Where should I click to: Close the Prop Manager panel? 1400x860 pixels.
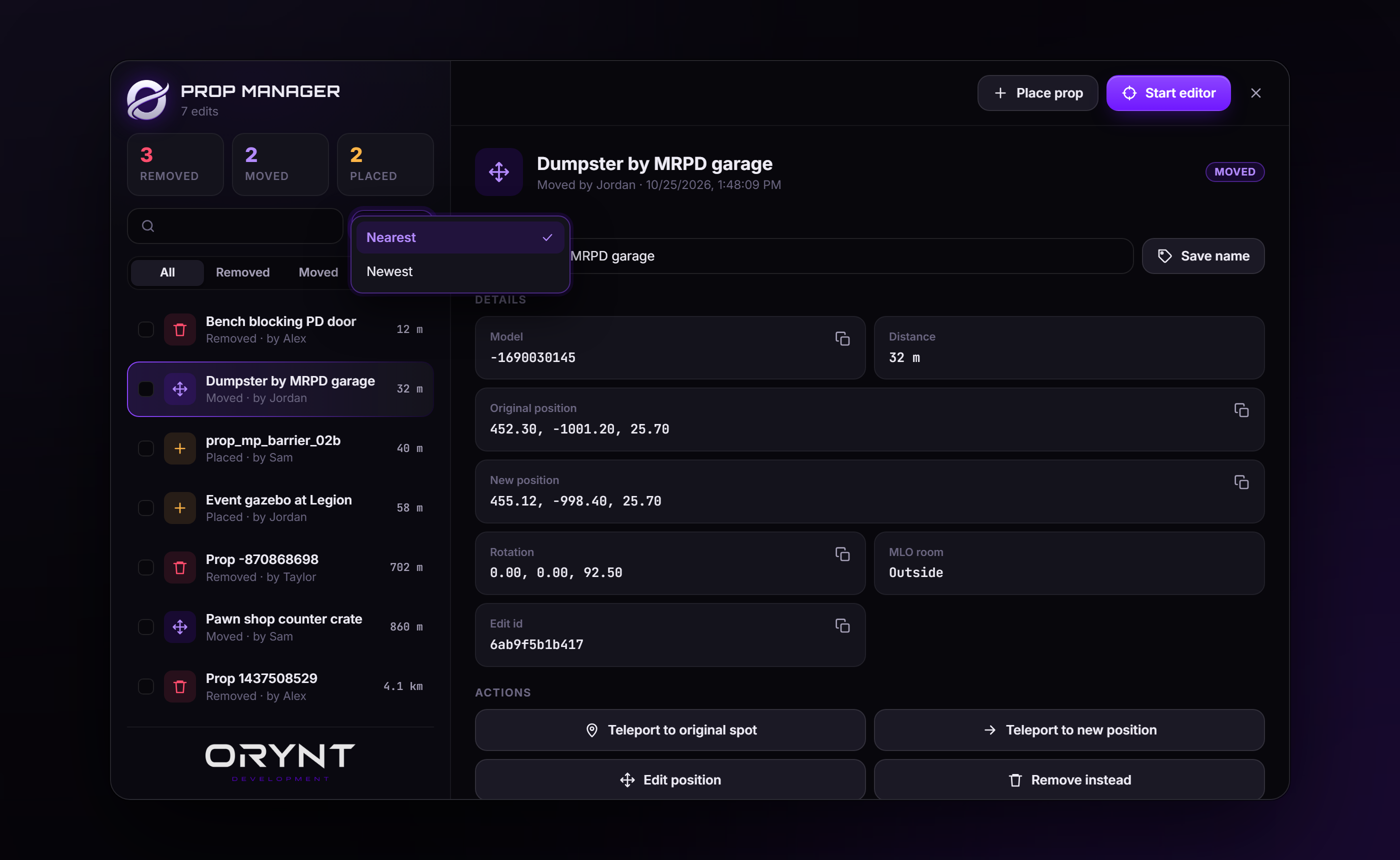[1255, 93]
